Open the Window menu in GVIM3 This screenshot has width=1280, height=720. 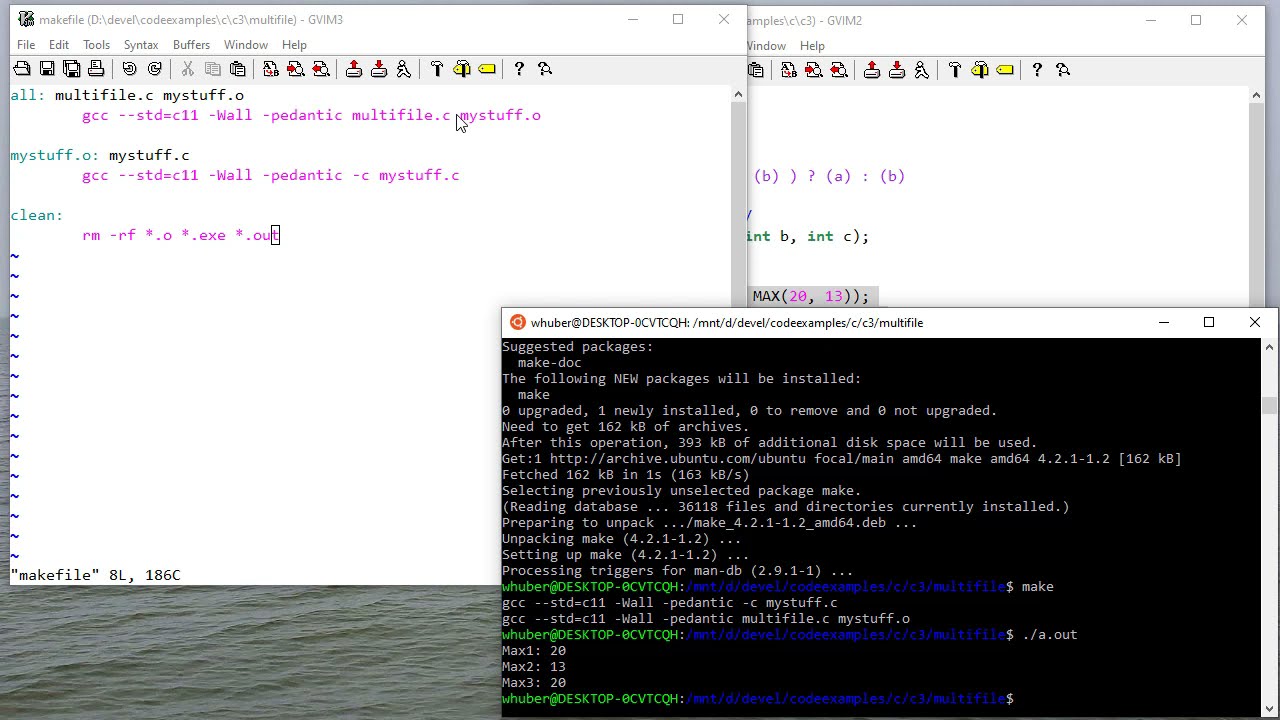point(246,45)
